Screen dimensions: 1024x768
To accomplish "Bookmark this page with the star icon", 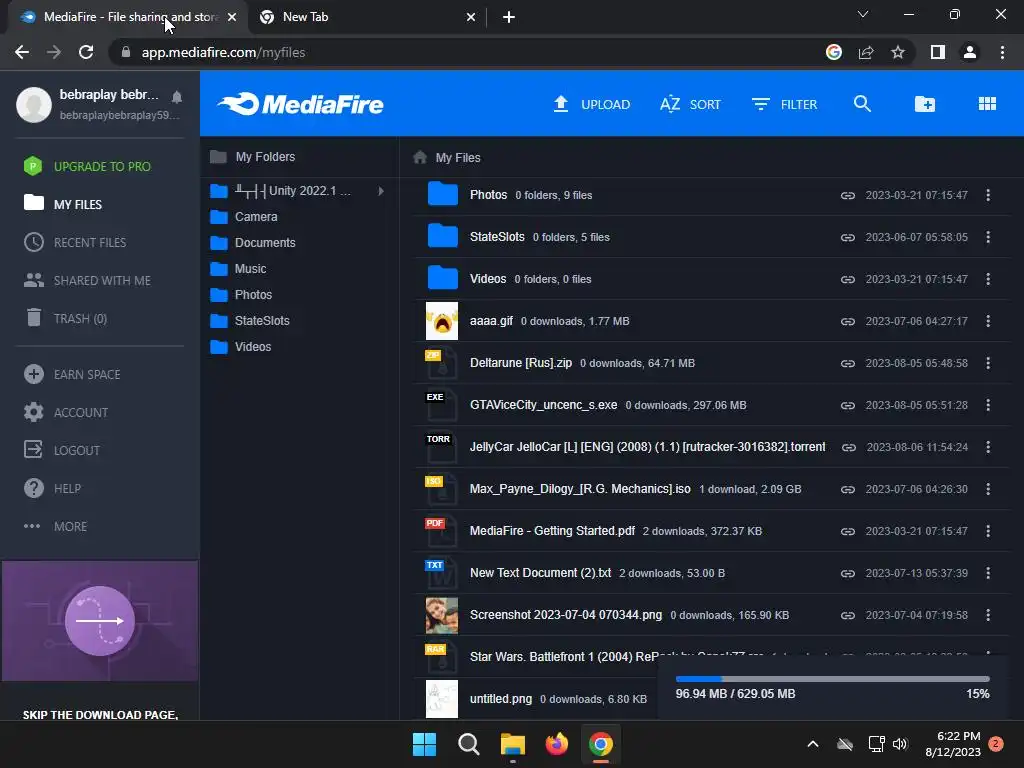I will (898, 52).
